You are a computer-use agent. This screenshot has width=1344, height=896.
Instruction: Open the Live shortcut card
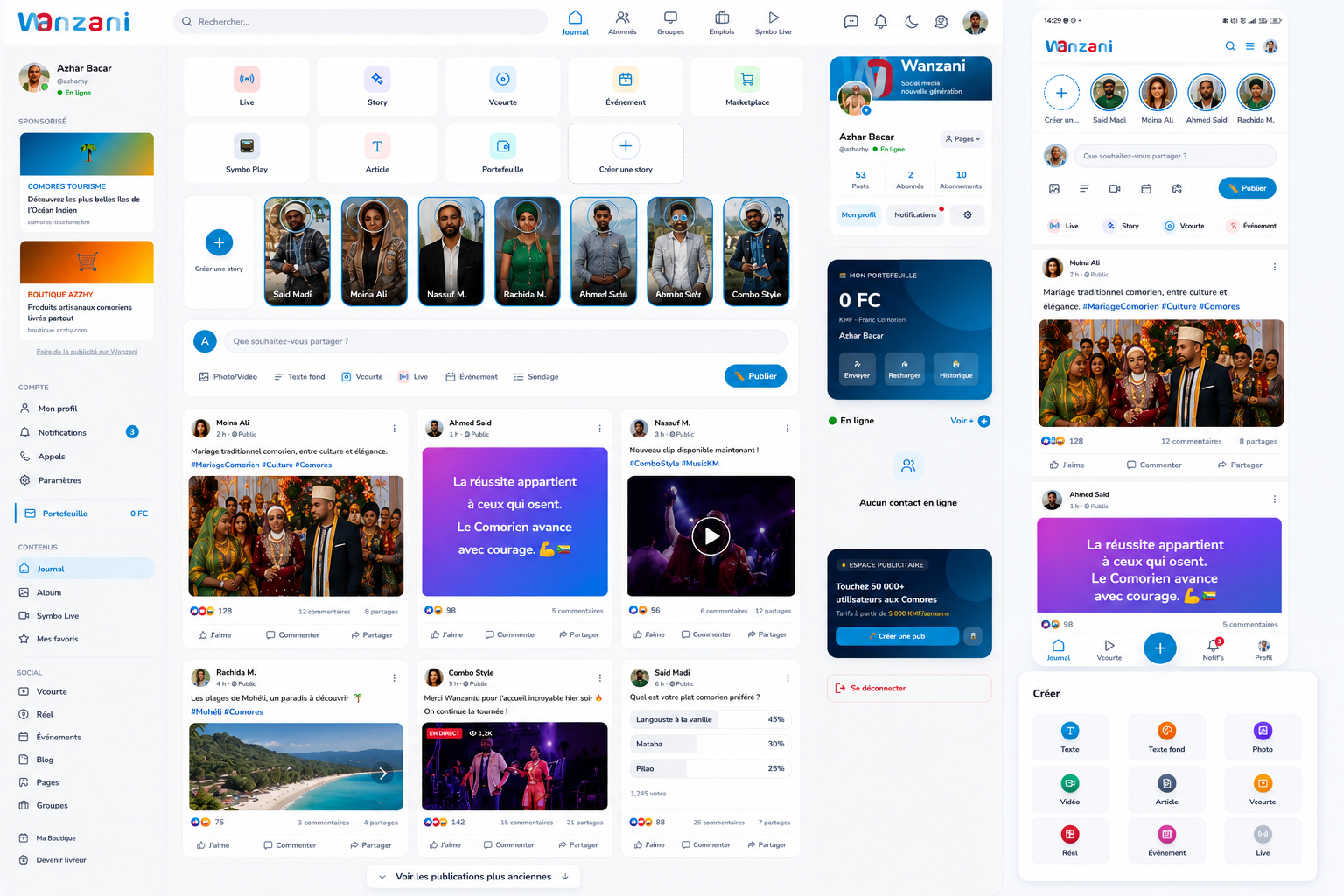tap(247, 87)
